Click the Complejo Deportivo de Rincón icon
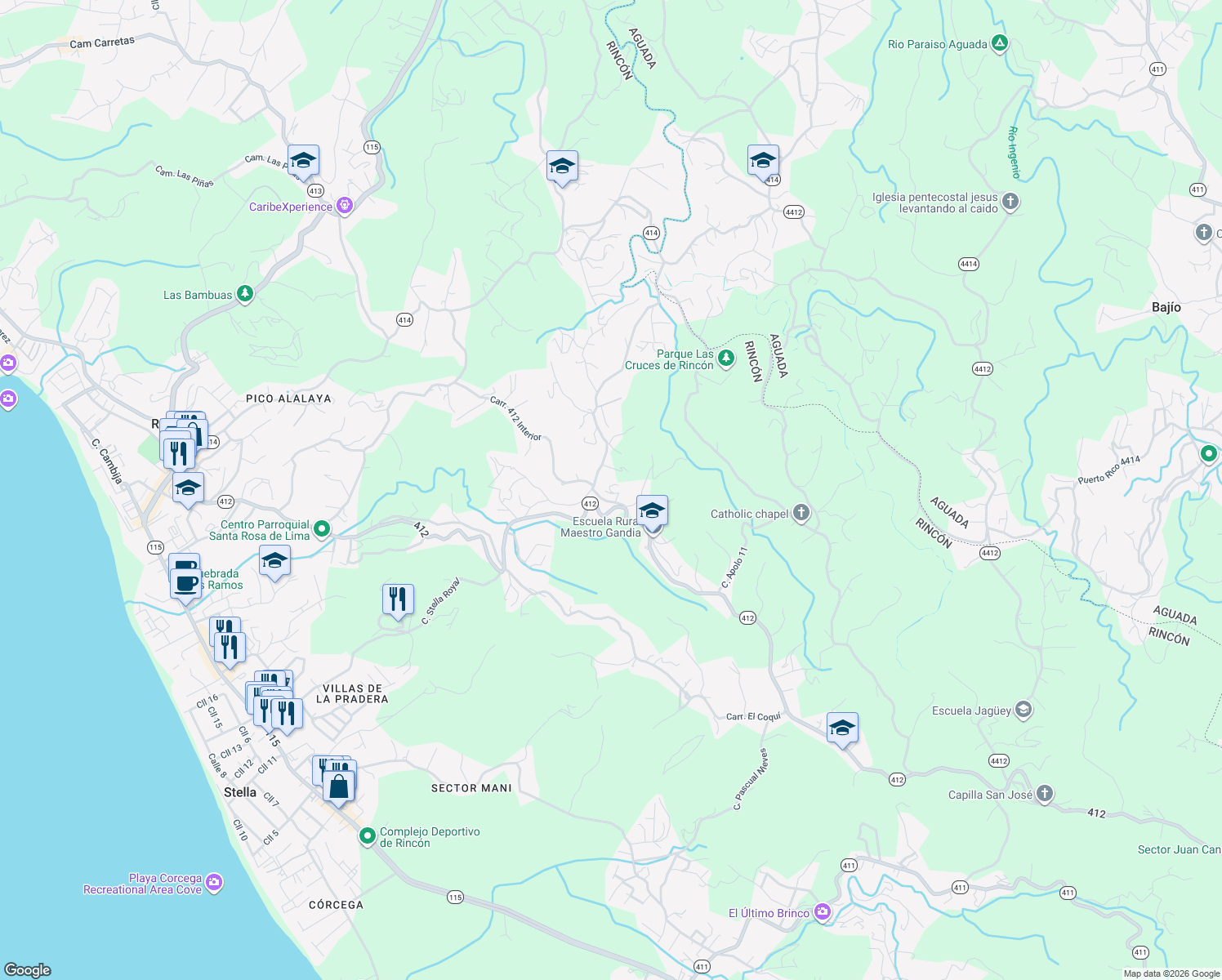The width and height of the screenshot is (1222, 980). pos(368,836)
